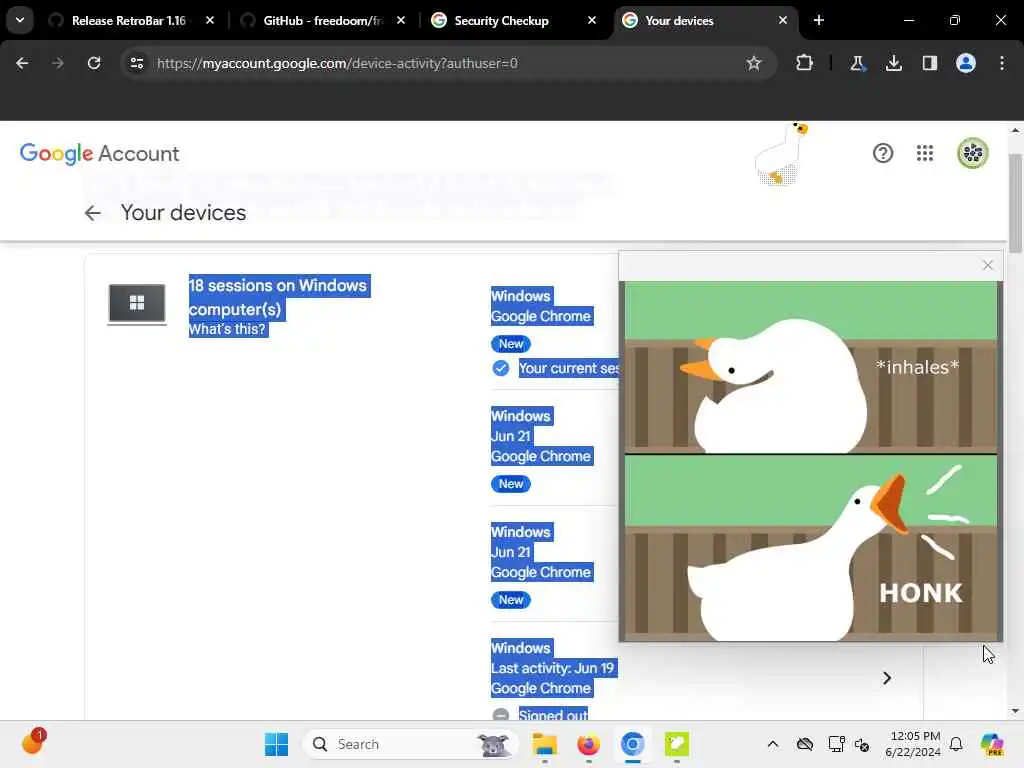
Task: Open Chromium browser taskbar icon
Action: tap(632, 744)
